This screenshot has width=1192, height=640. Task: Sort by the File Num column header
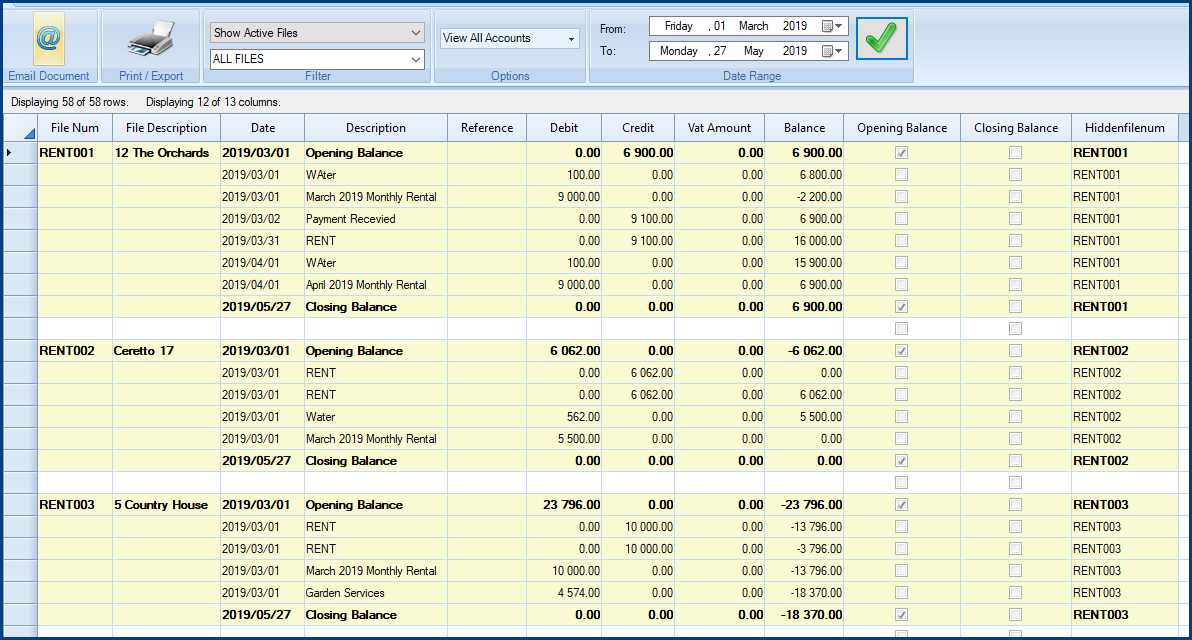75,128
